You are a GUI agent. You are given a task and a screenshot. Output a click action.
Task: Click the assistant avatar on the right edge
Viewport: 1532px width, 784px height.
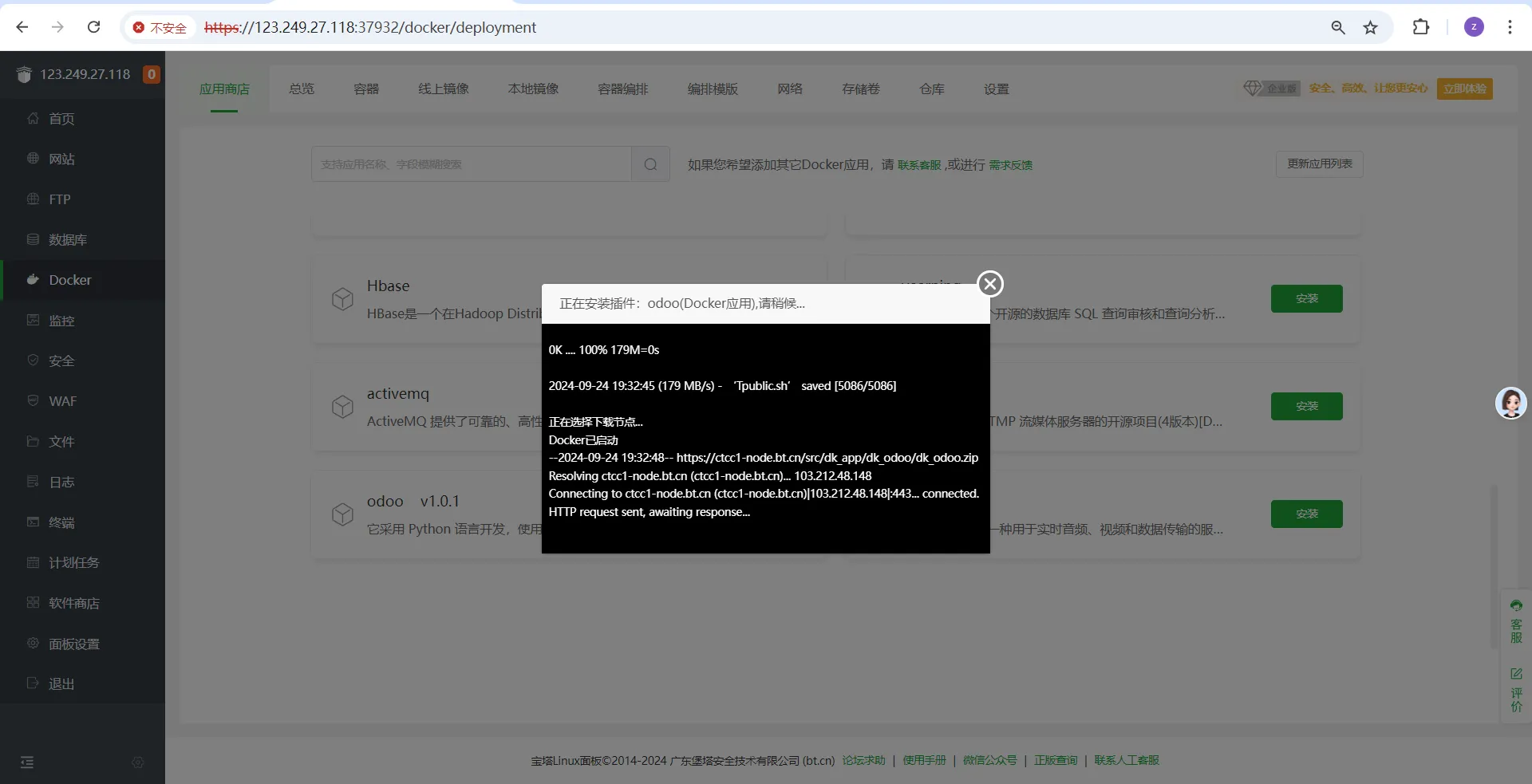tap(1511, 403)
